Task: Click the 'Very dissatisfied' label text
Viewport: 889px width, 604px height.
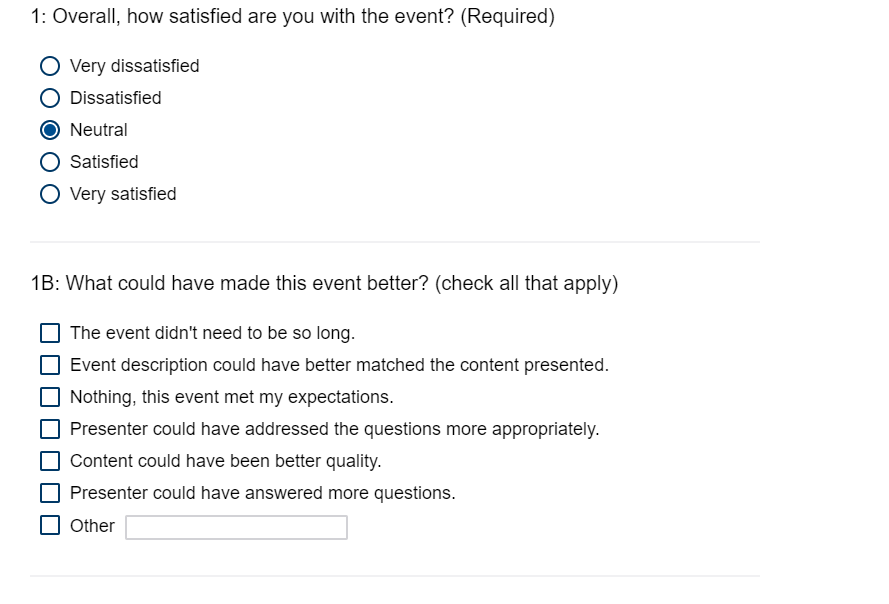Action: (x=134, y=66)
